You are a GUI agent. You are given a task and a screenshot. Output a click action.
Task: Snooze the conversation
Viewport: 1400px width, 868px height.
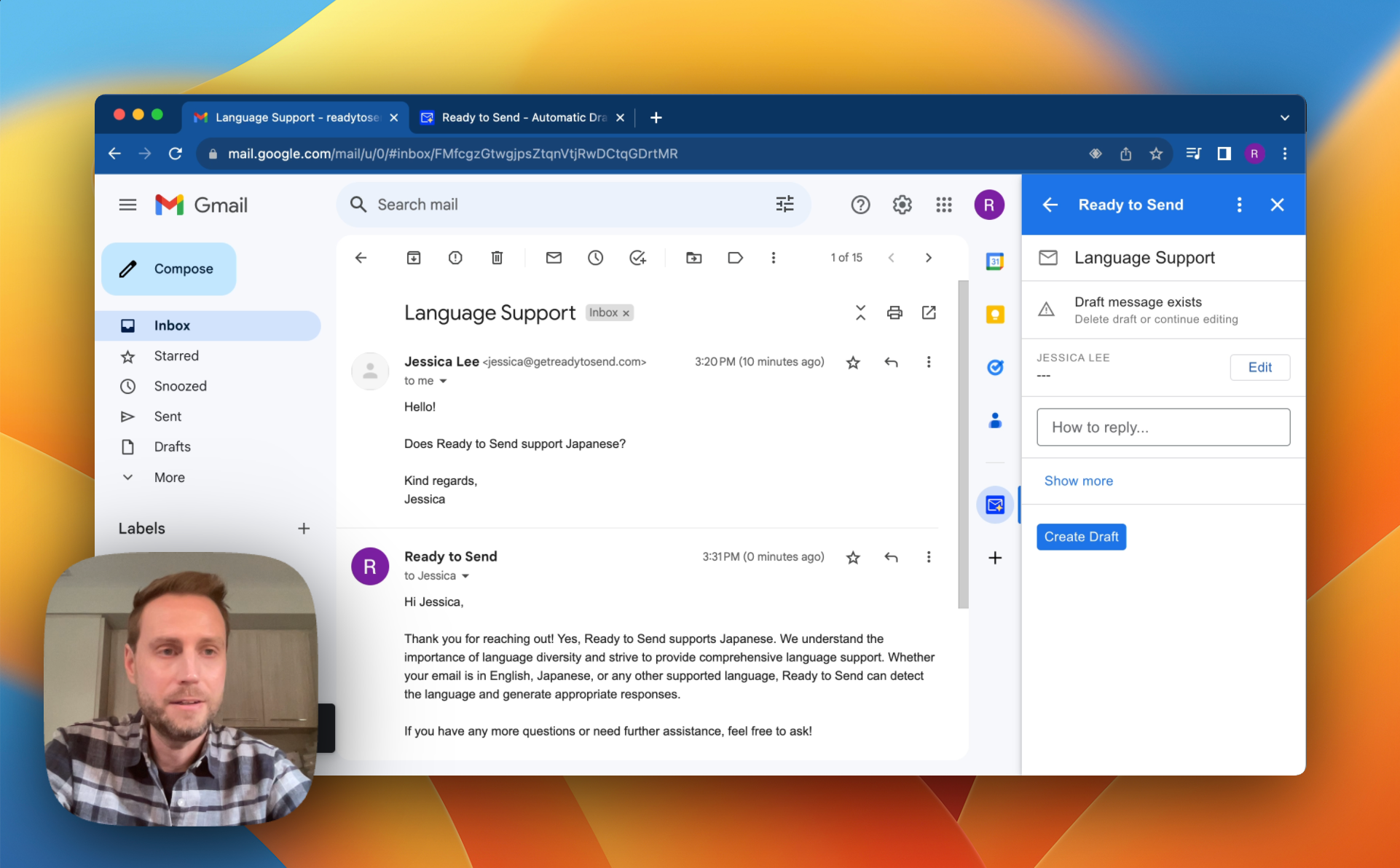[596, 258]
